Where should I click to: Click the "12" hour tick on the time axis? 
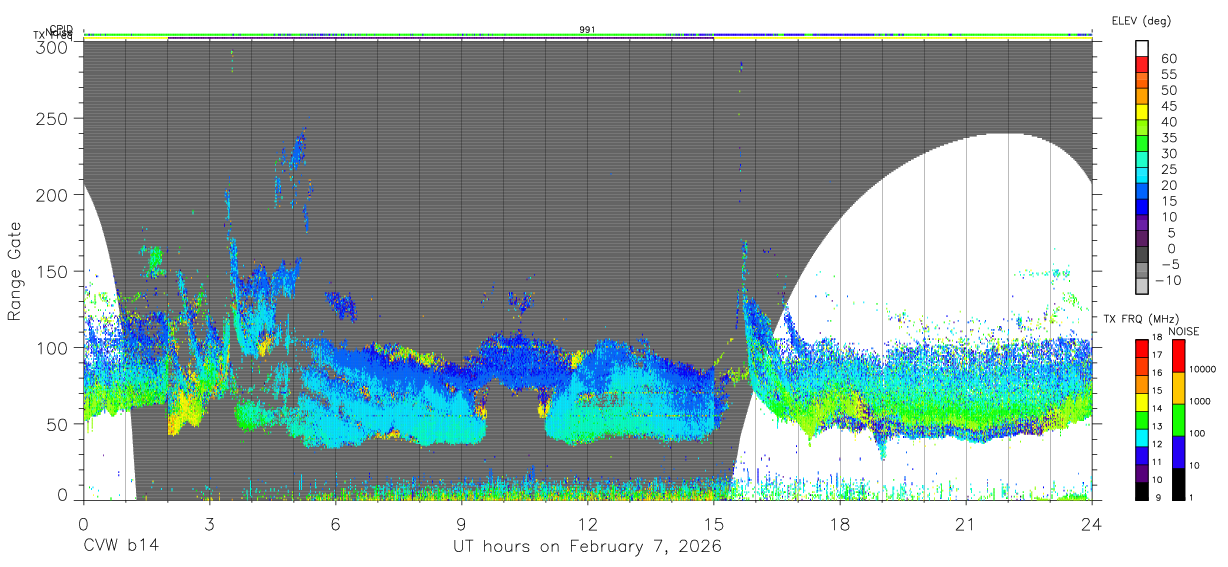tap(588, 523)
